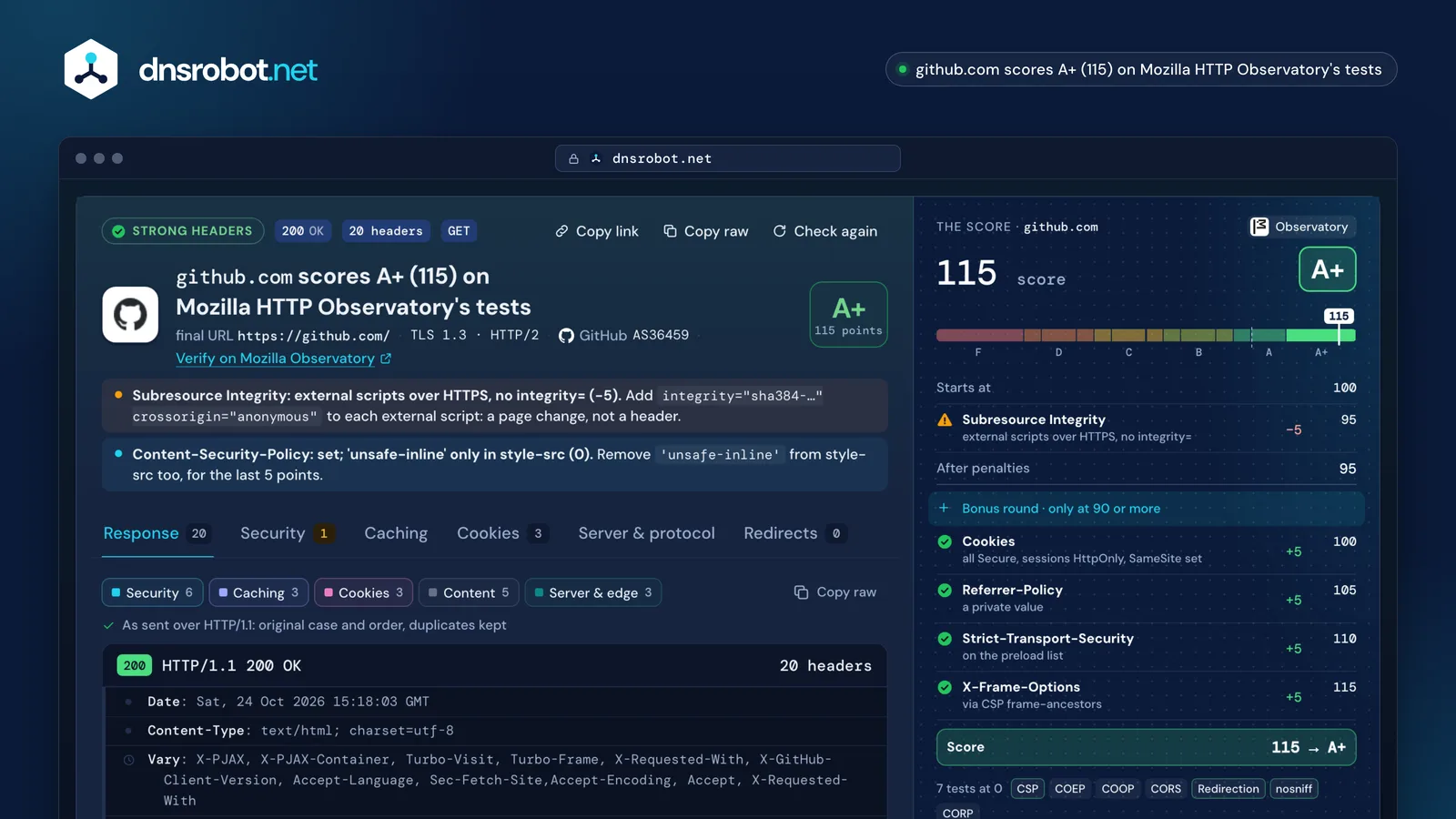Switch to the Security tab
The height and width of the screenshot is (819, 1456).
[287, 533]
